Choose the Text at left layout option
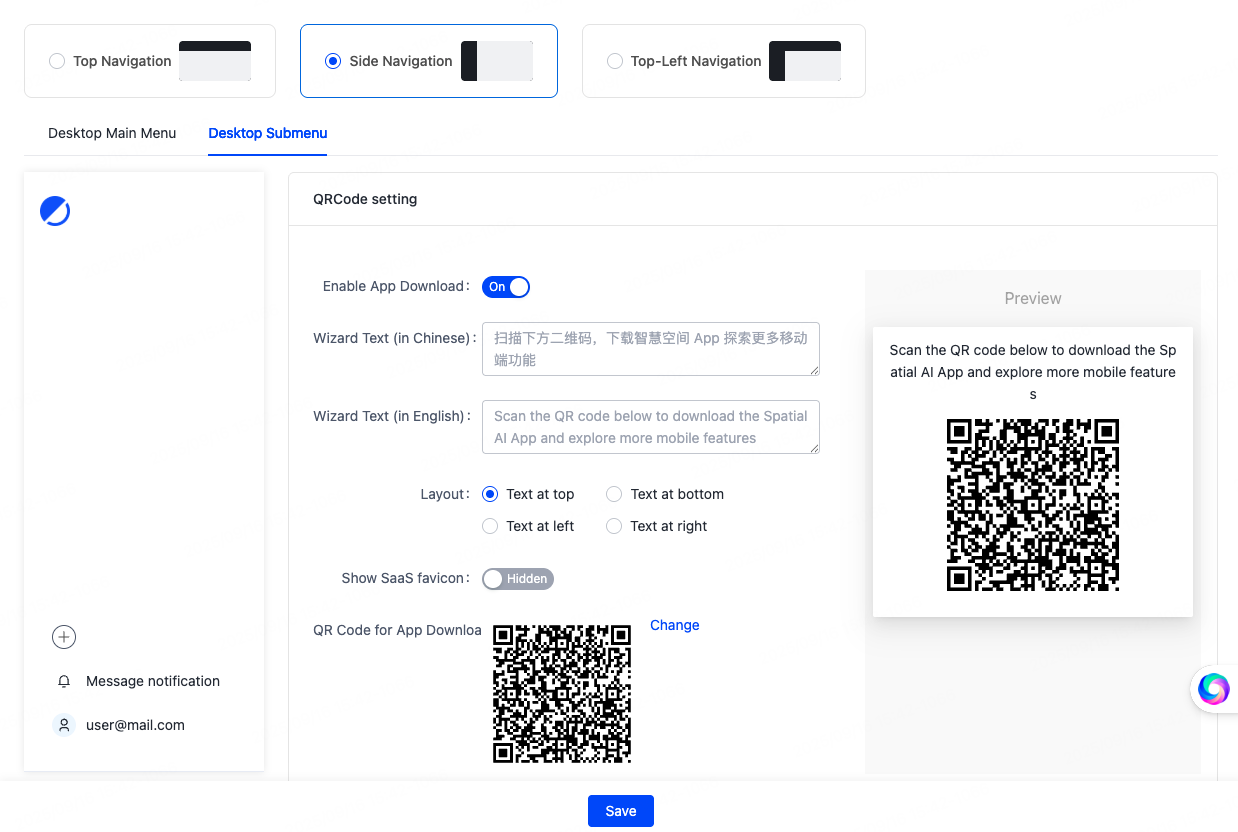 point(490,526)
